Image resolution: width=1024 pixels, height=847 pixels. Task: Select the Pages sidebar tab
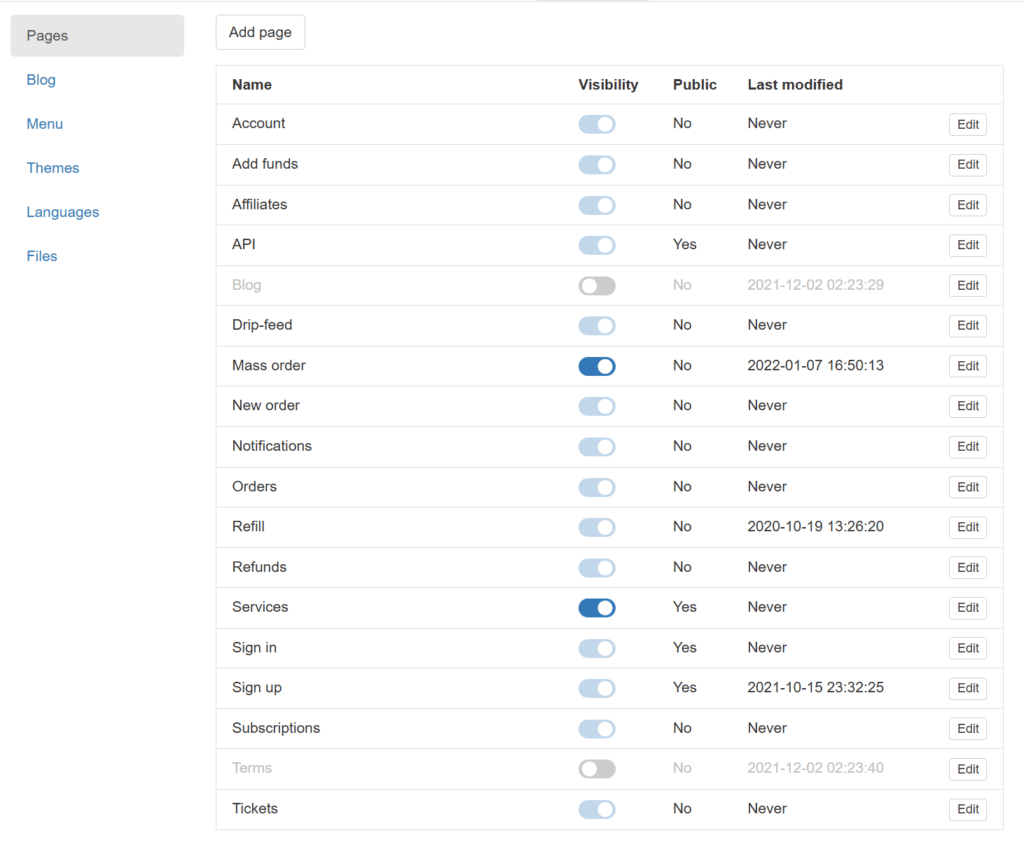(97, 36)
